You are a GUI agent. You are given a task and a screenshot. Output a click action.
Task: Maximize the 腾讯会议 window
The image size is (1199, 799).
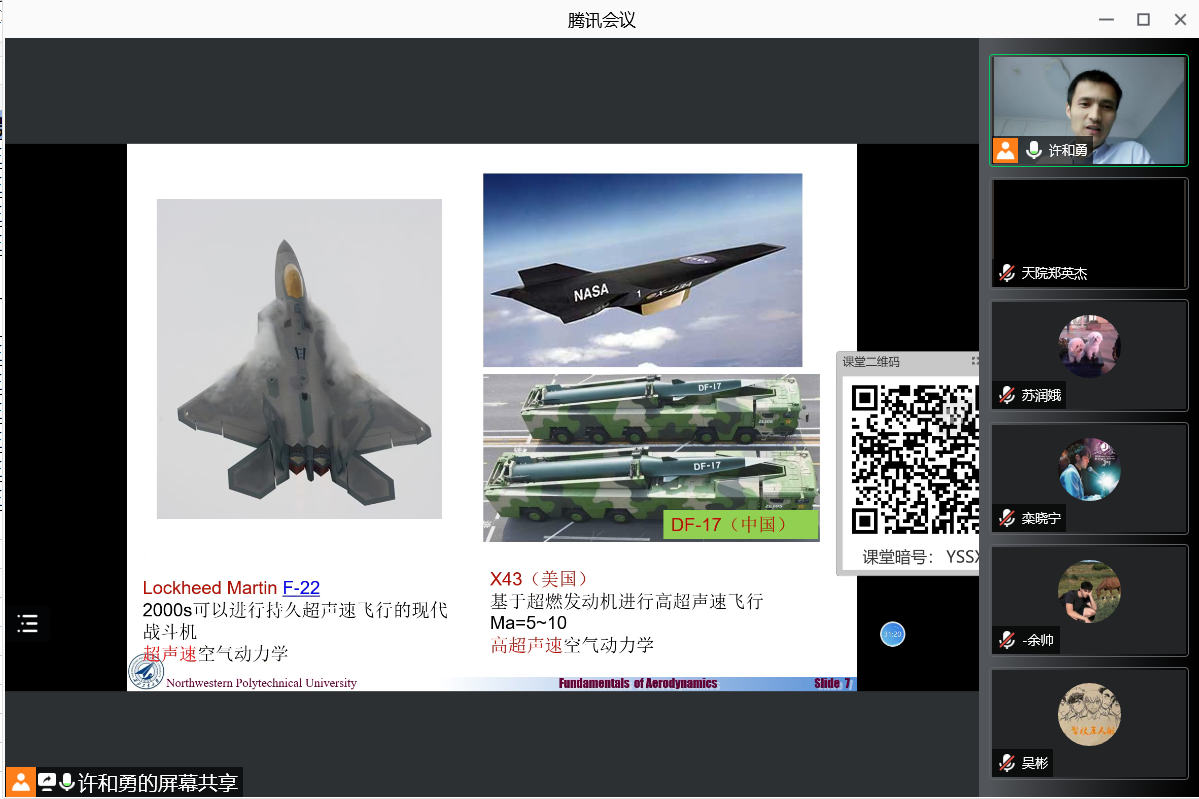tap(1143, 19)
